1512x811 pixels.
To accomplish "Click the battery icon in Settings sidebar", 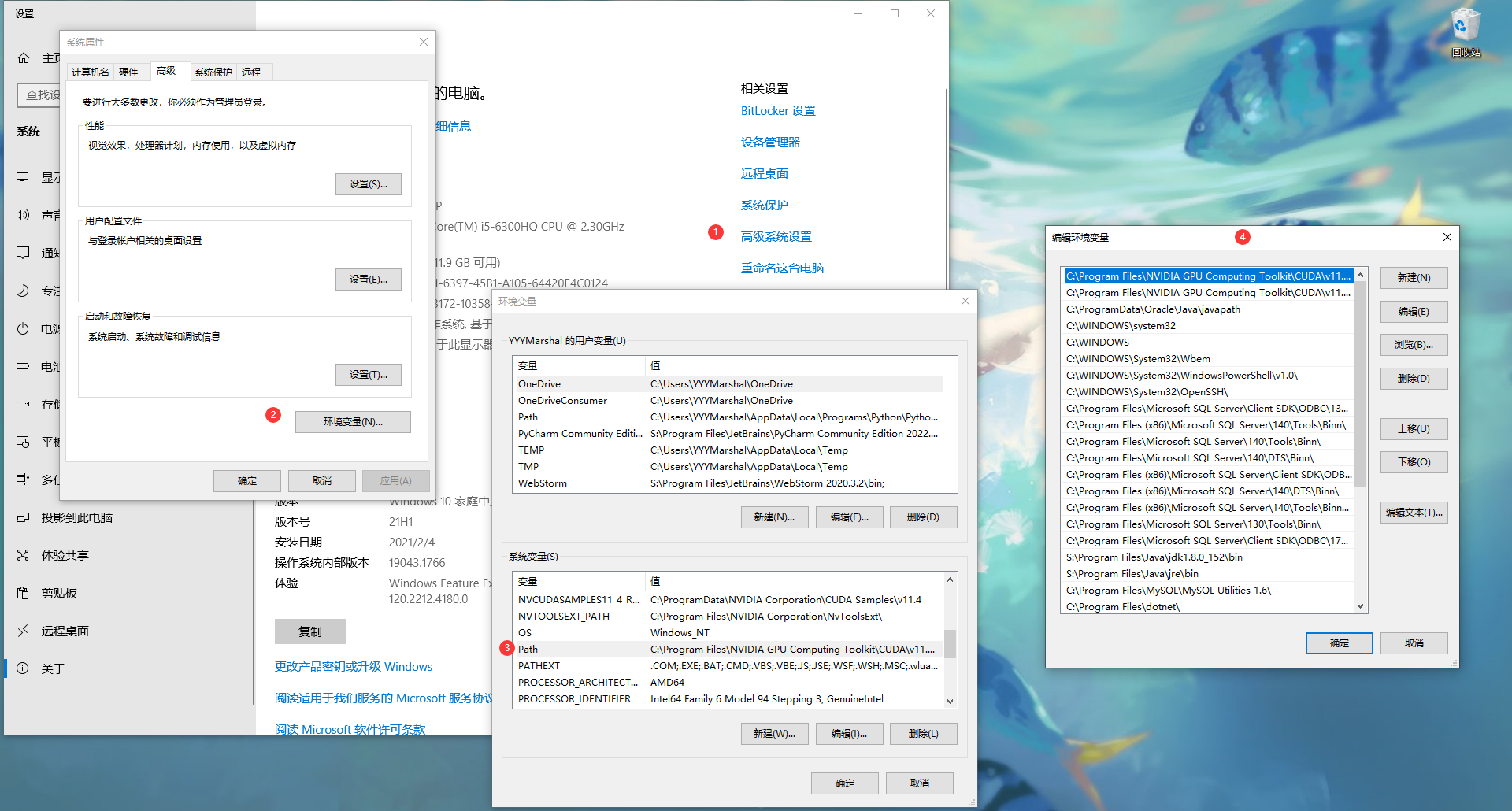I will [23, 366].
